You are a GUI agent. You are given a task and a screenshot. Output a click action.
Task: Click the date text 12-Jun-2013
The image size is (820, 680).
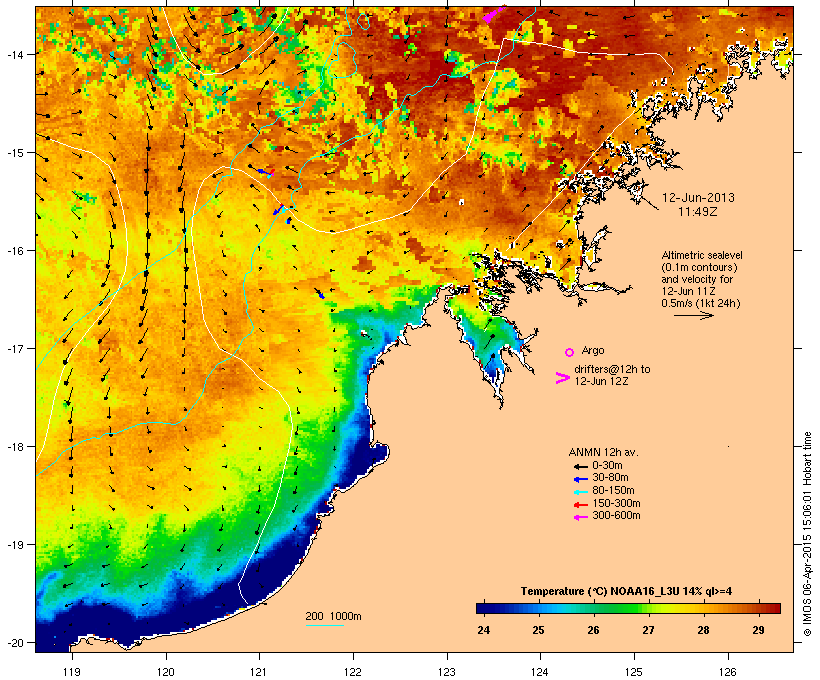pos(698,198)
